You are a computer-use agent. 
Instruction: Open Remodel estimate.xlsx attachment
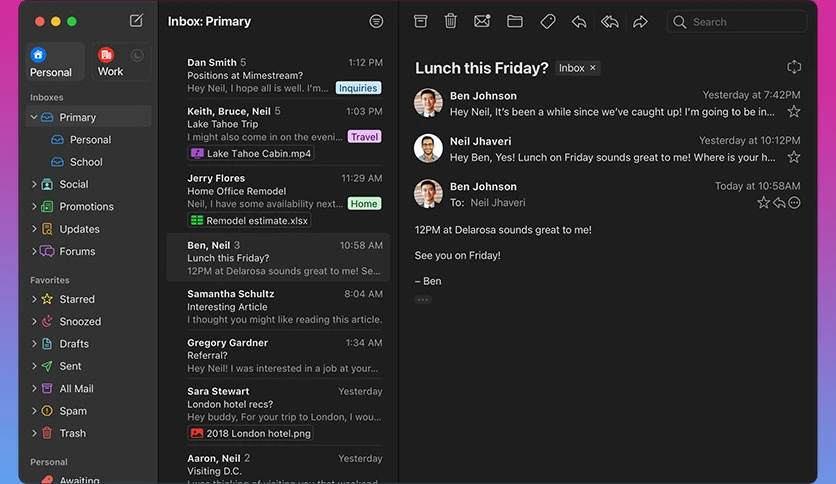250,220
